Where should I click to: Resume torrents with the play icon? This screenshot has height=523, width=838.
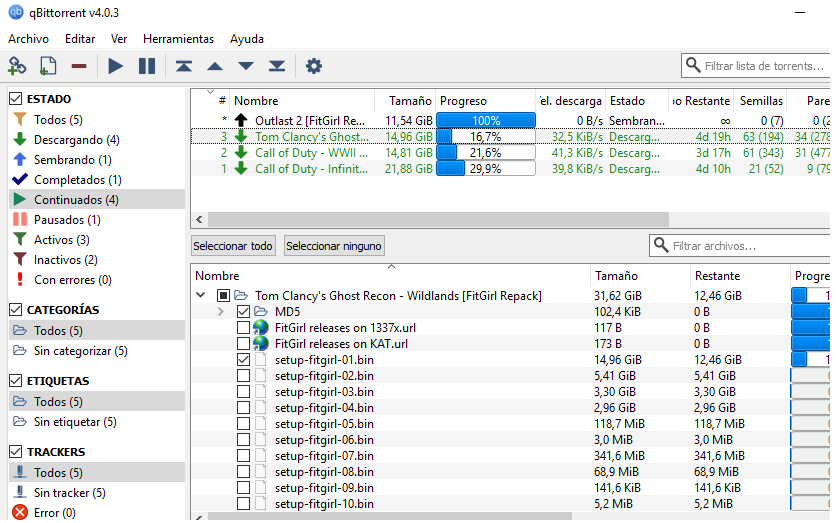tap(115, 66)
